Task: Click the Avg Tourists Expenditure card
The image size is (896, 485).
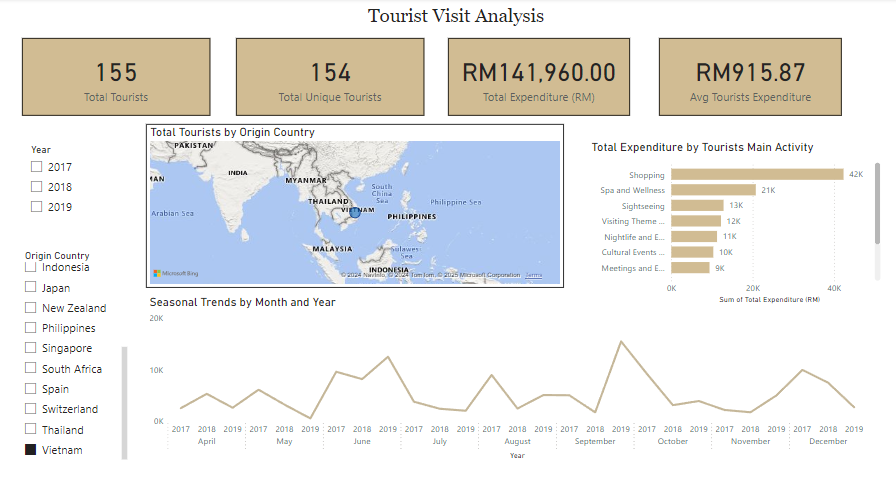Action: (x=750, y=77)
